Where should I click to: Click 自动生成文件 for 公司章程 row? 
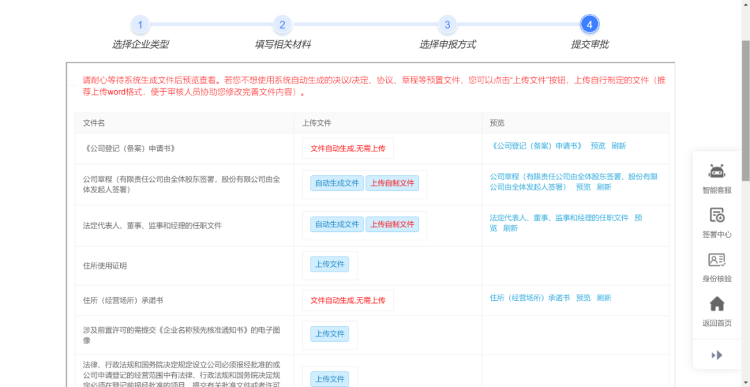click(337, 183)
